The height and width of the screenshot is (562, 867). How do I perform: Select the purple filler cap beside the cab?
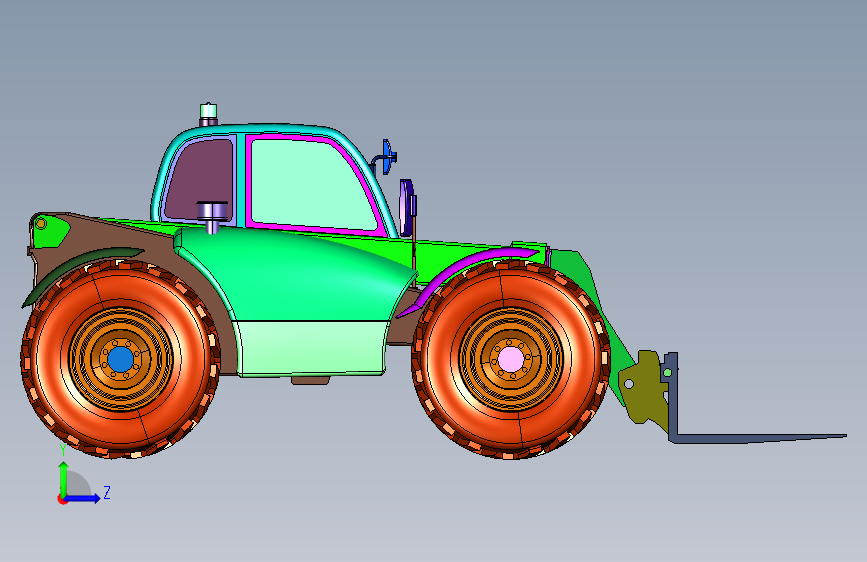click(212, 217)
